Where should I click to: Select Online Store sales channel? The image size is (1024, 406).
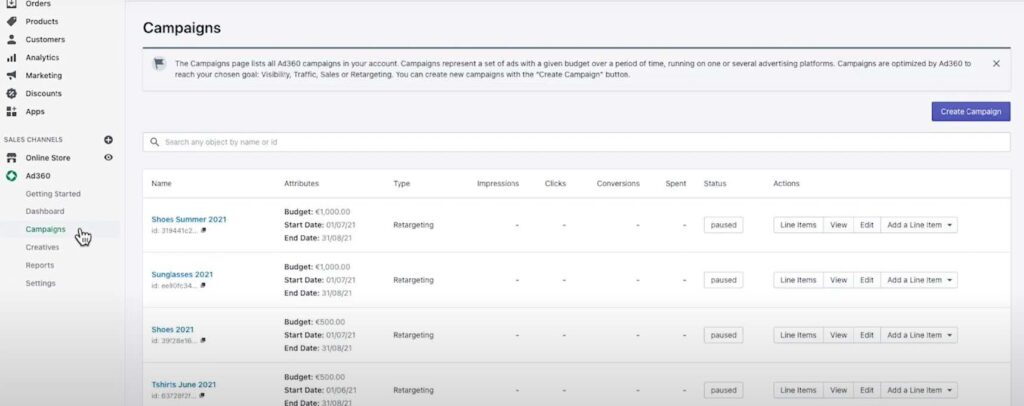pos(48,158)
